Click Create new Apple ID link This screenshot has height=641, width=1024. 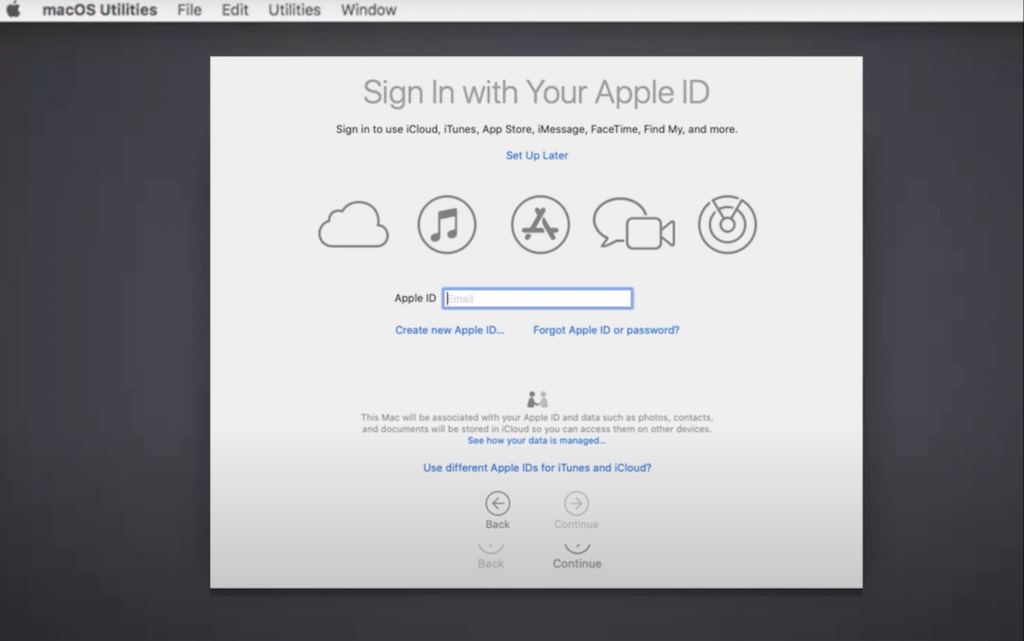pyautogui.click(x=450, y=330)
